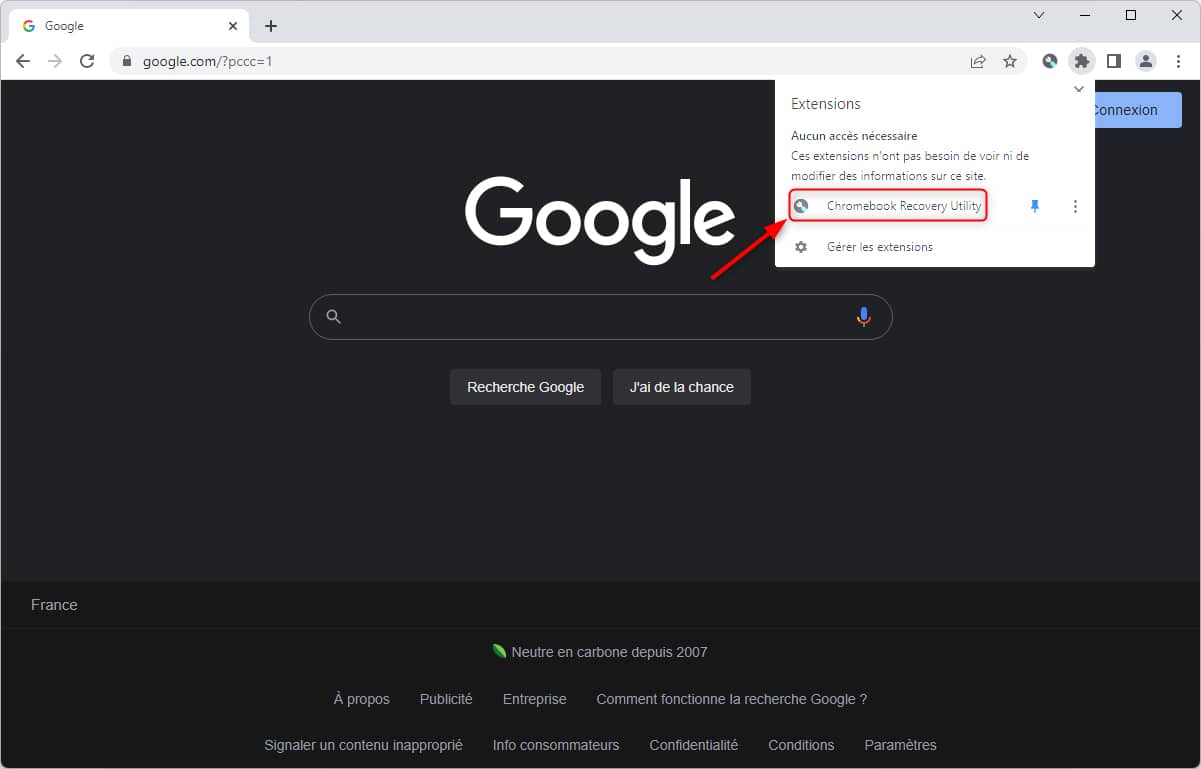The width and height of the screenshot is (1201, 769).
Task: Open the Paramètres footer menu
Action: pos(901,745)
